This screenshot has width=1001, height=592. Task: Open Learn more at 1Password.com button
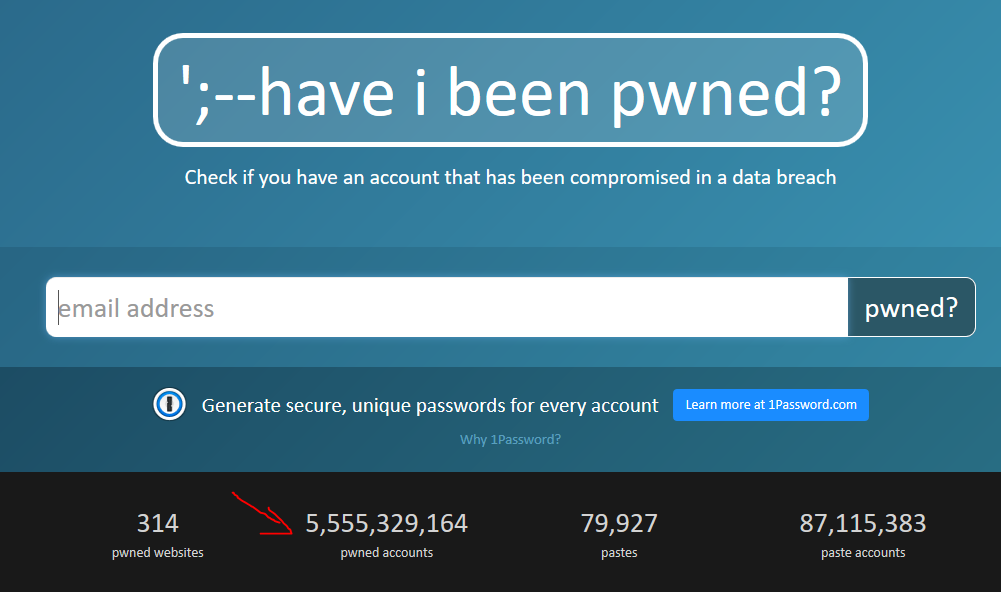pos(771,405)
